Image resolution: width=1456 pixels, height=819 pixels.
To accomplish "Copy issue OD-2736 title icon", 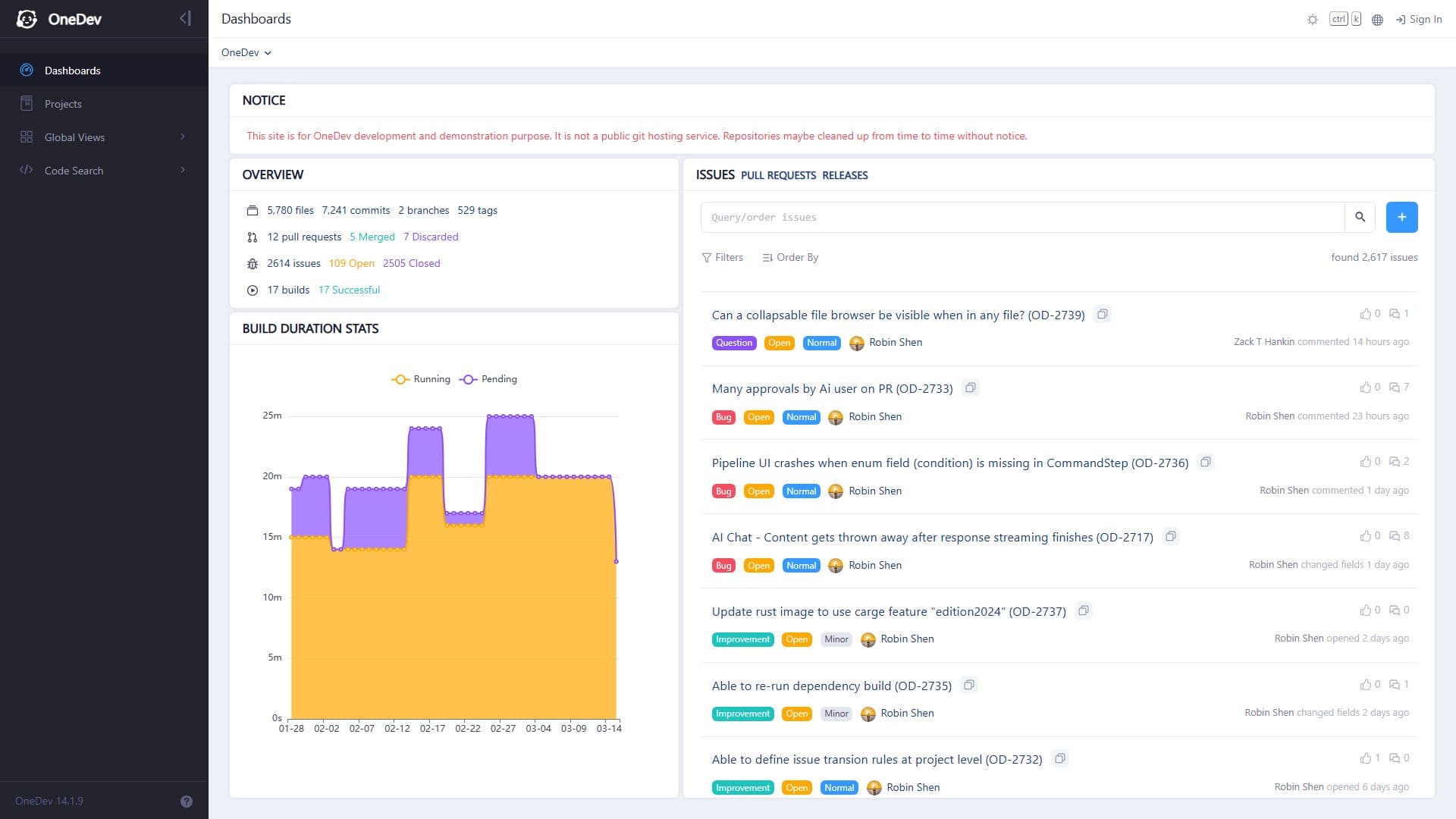I will click(1206, 462).
